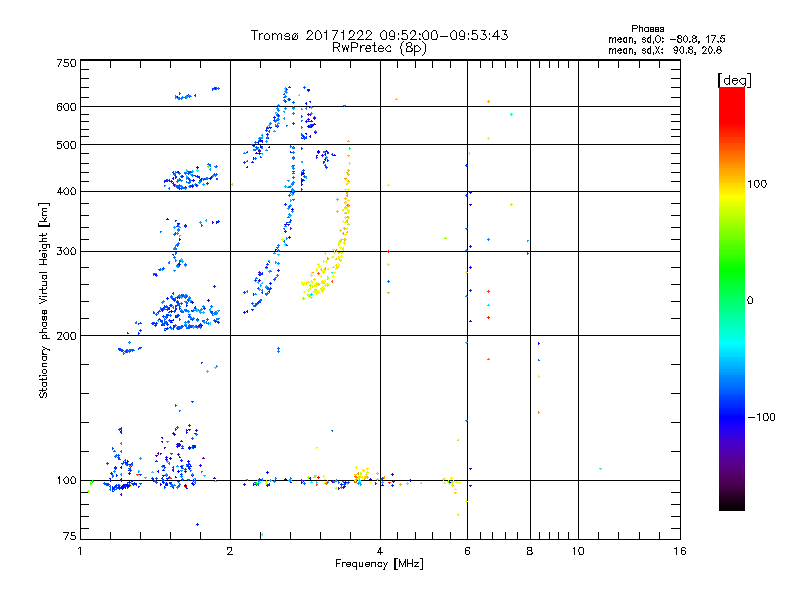Viewport: 800px width, 600px height.
Task: Click the y-axis label '300'
Action: (66, 252)
